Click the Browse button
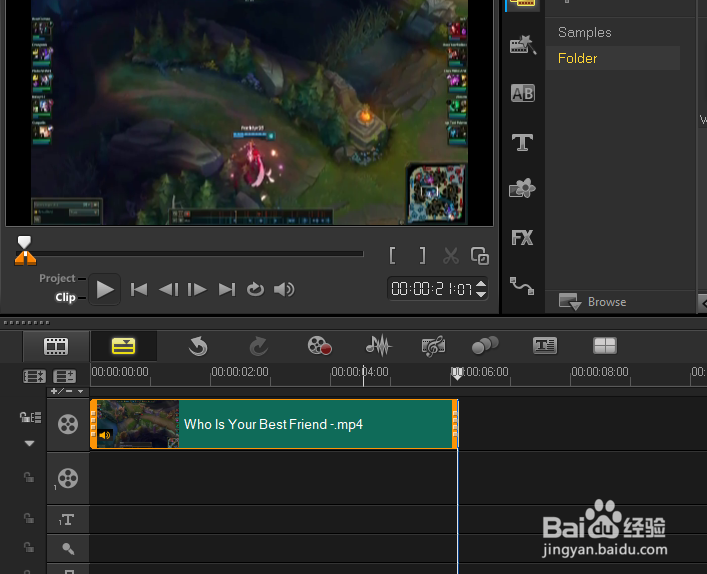The width and height of the screenshot is (707, 574). coord(592,302)
